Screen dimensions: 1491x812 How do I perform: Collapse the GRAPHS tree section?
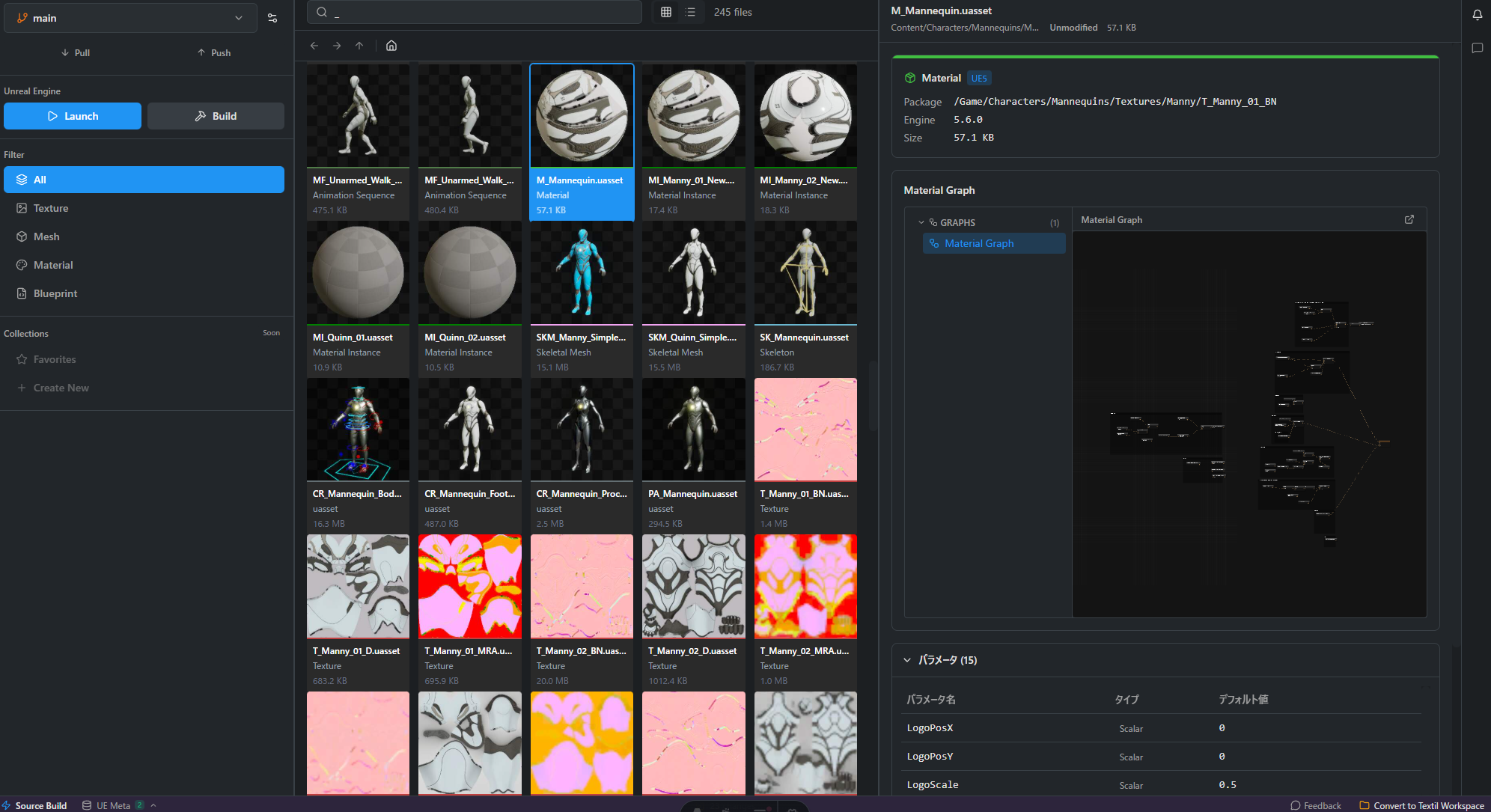click(921, 222)
